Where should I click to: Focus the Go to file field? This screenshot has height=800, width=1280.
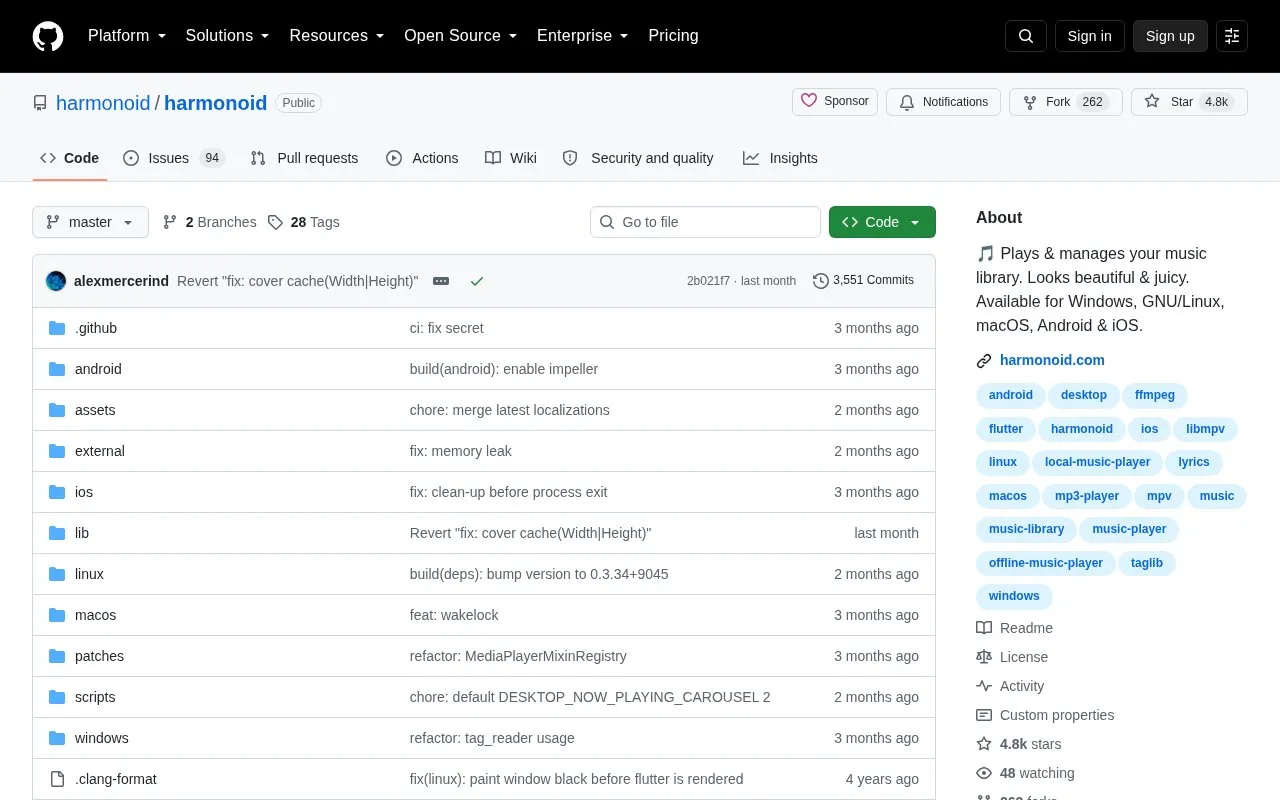tap(705, 222)
